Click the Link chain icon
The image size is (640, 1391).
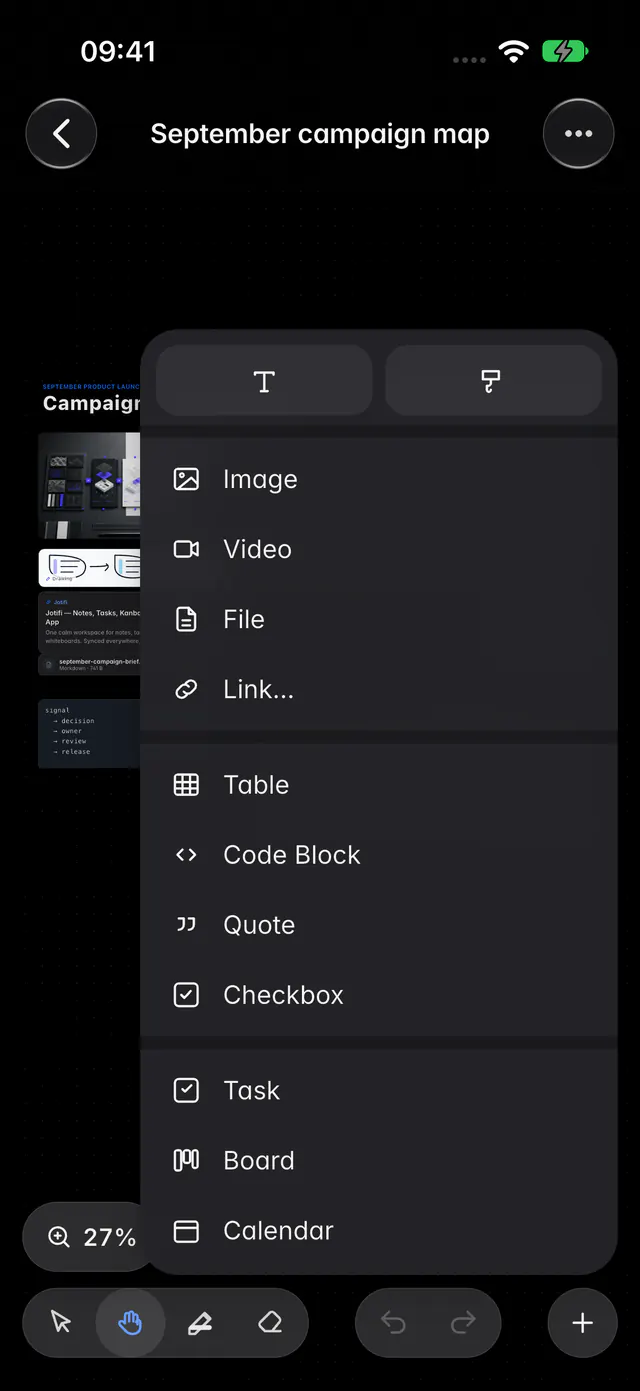point(186,689)
